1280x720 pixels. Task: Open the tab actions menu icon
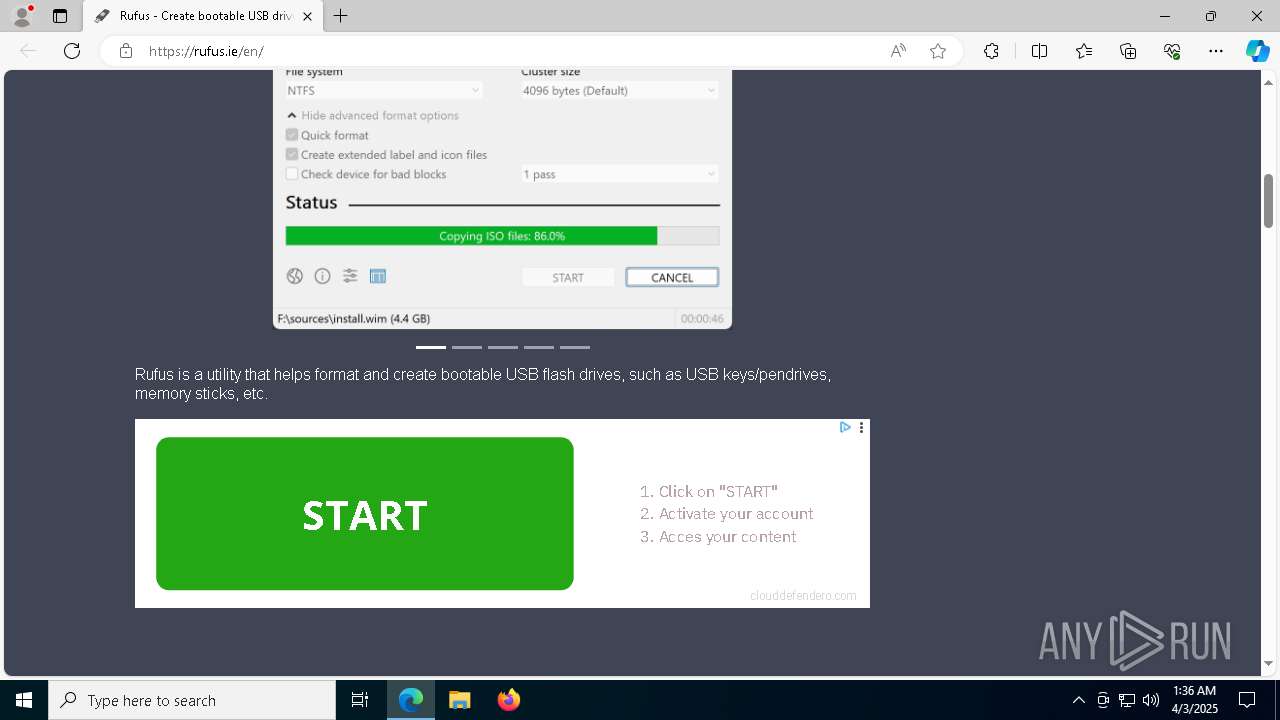coord(60,16)
